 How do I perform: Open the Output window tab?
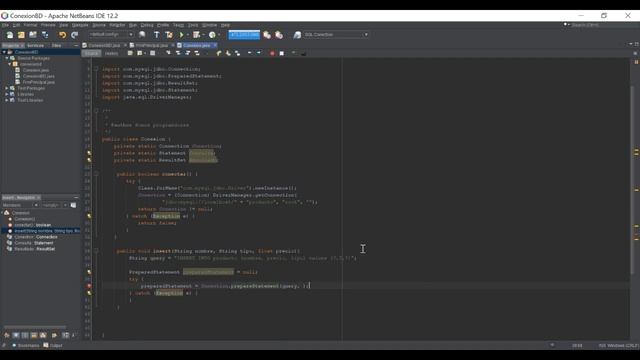click(53, 345)
